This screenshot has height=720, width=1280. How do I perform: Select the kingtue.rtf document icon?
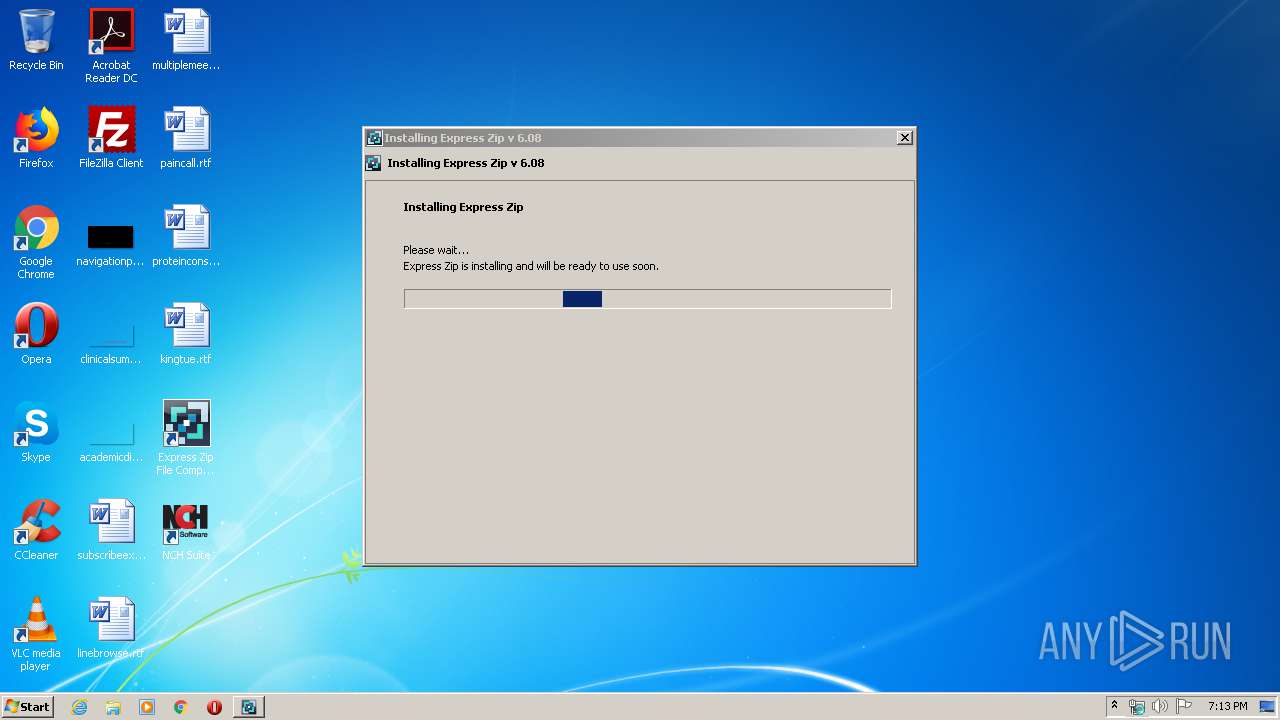pyautogui.click(x=186, y=334)
